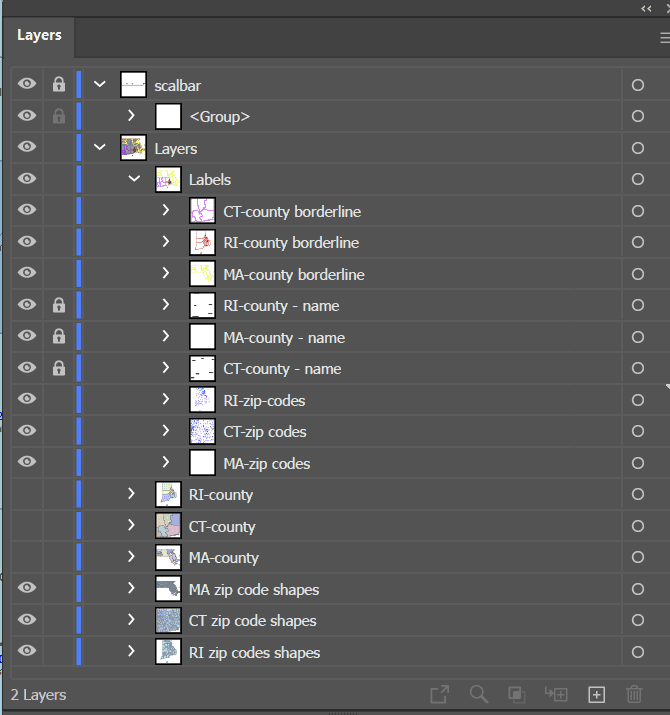Open Layers panel hamburger menu

(665, 38)
